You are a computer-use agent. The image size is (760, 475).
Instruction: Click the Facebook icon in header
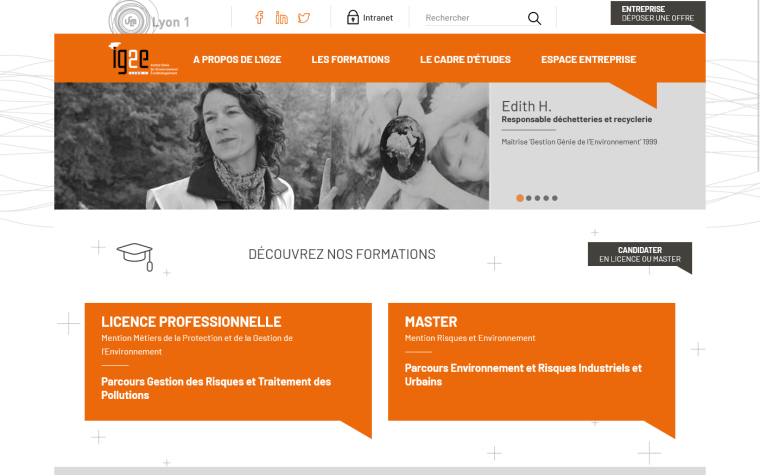coord(259,18)
